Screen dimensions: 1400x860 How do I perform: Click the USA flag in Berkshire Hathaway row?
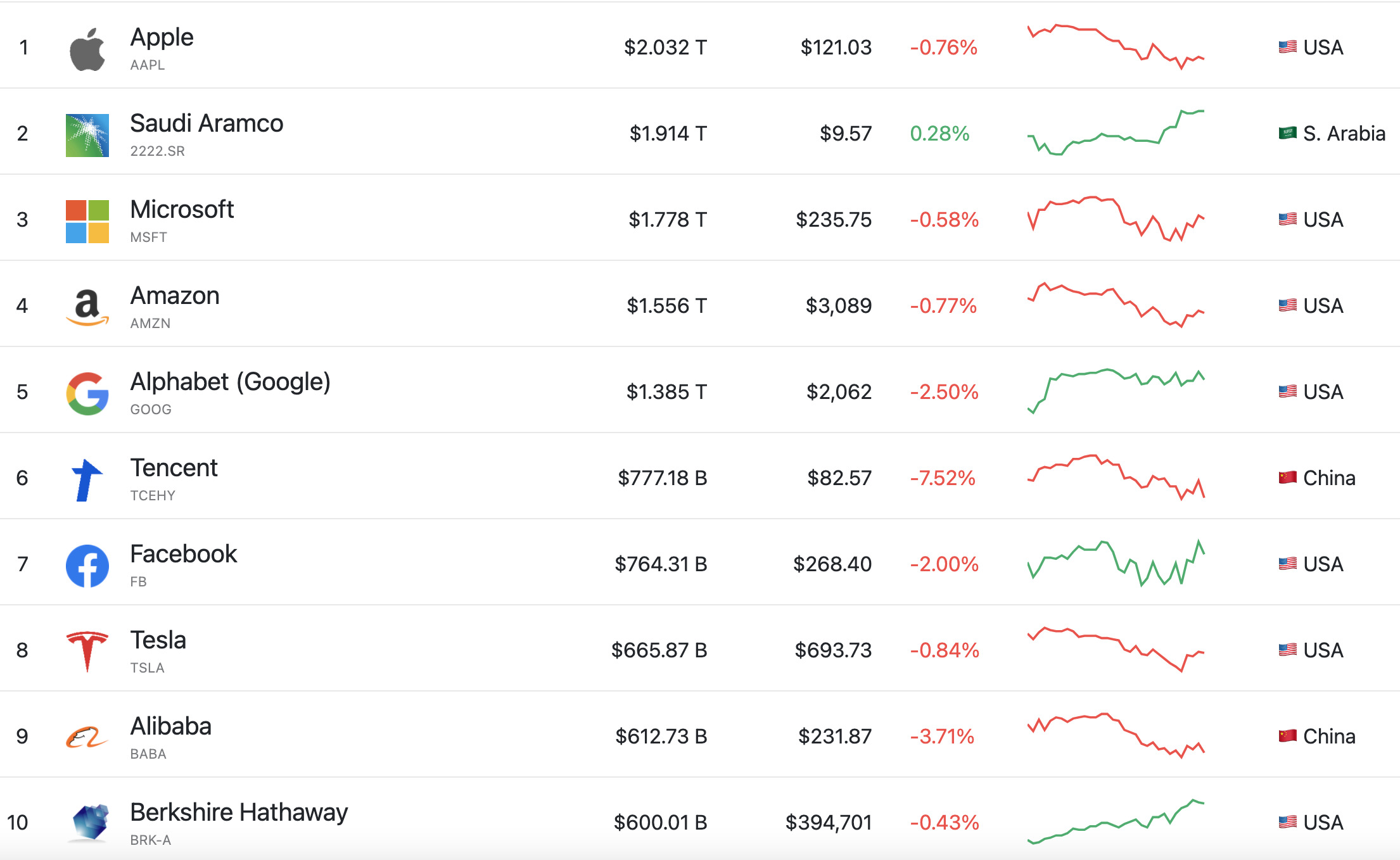point(1287,823)
